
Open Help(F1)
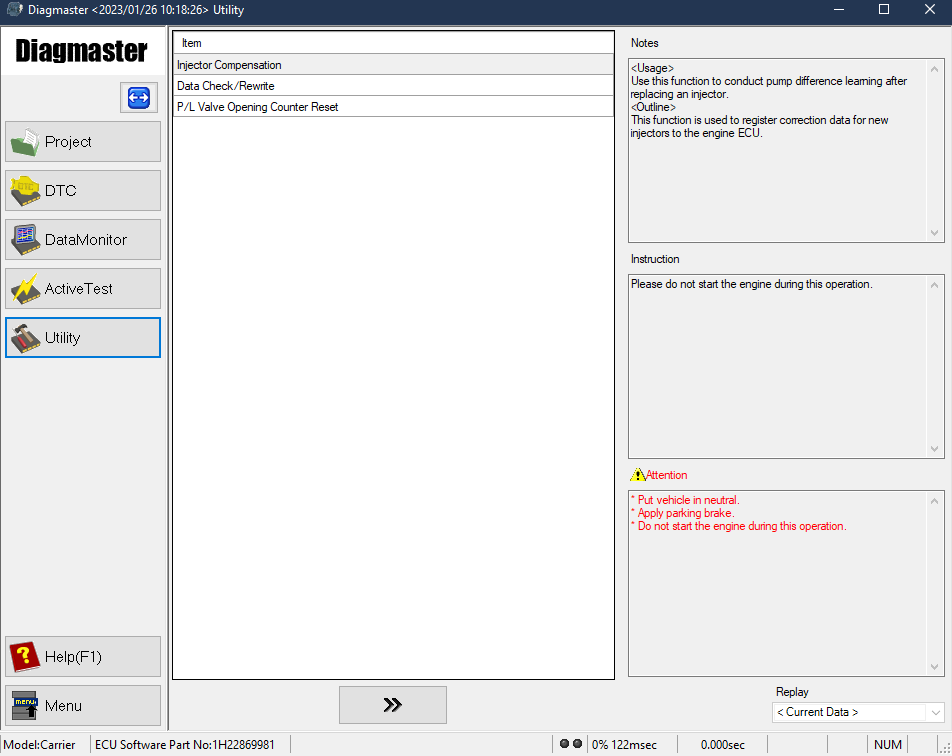pyautogui.click(x=83, y=656)
